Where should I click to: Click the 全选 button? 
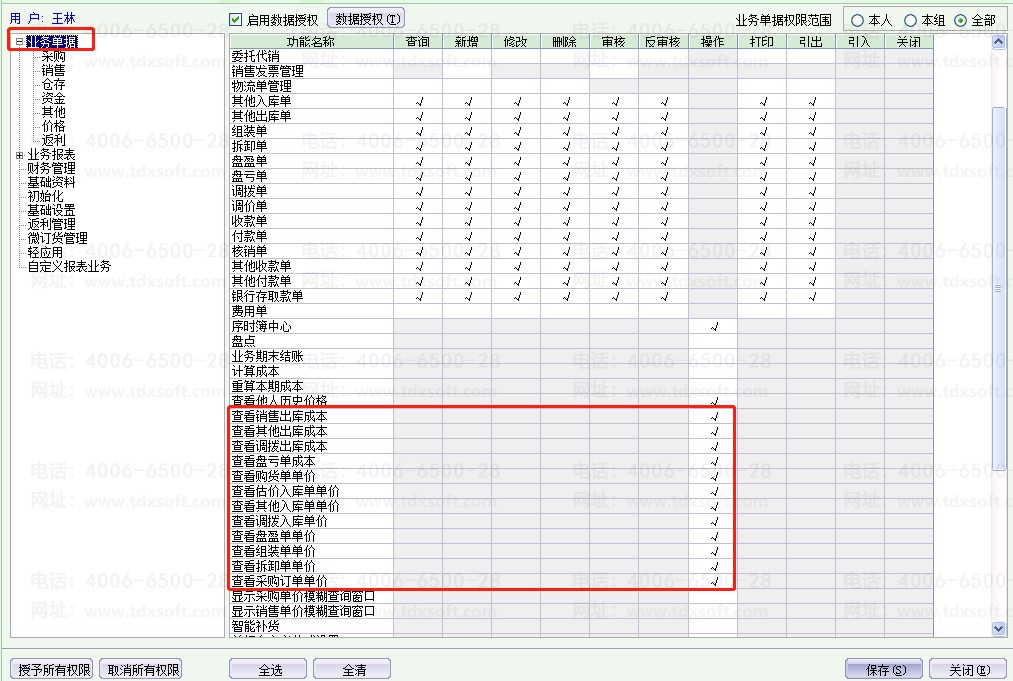coord(269,669)
